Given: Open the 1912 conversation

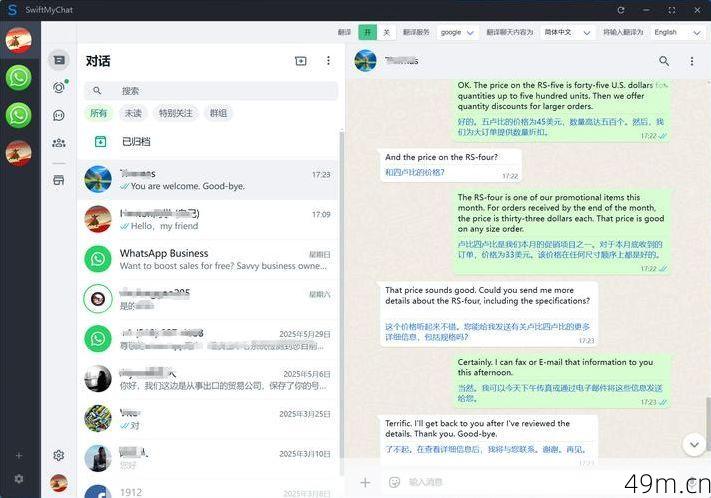Looking at the screenshot, I should pos(208,490).
